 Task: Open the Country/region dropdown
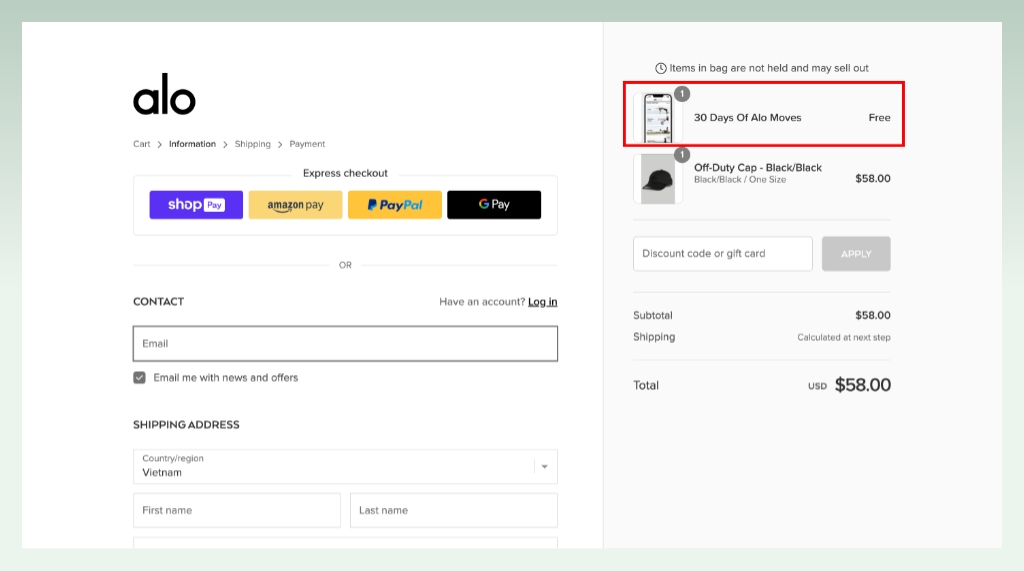tap(345, 466)
